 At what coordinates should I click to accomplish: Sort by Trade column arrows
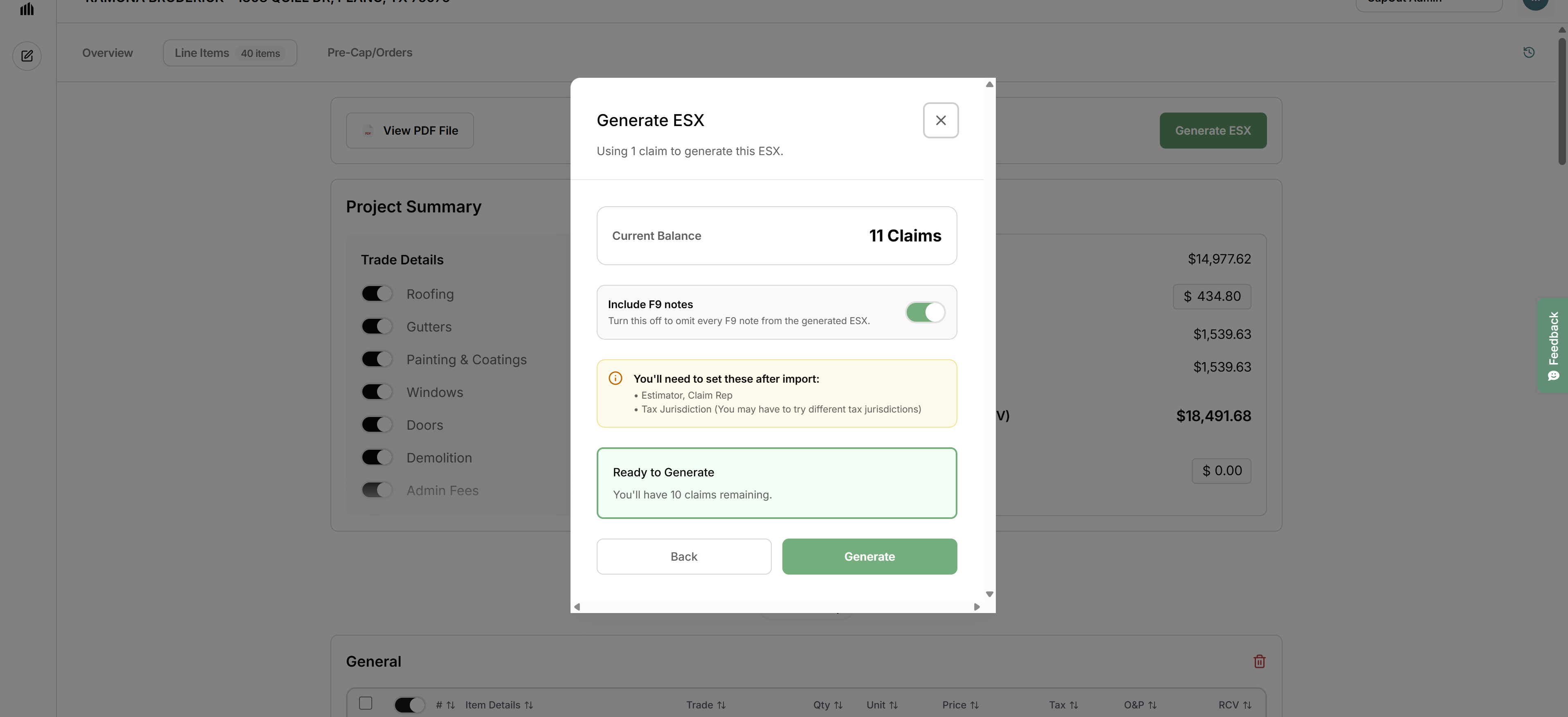(x=721, y=705)
